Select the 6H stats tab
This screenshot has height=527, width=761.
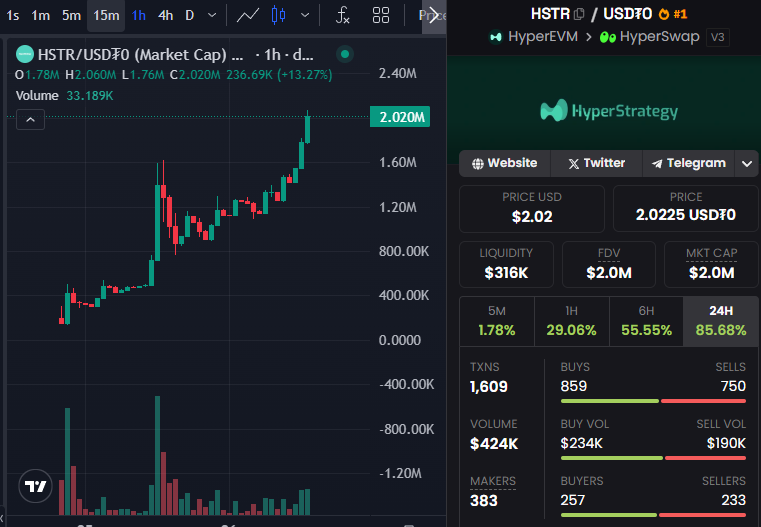coord(646,321)
